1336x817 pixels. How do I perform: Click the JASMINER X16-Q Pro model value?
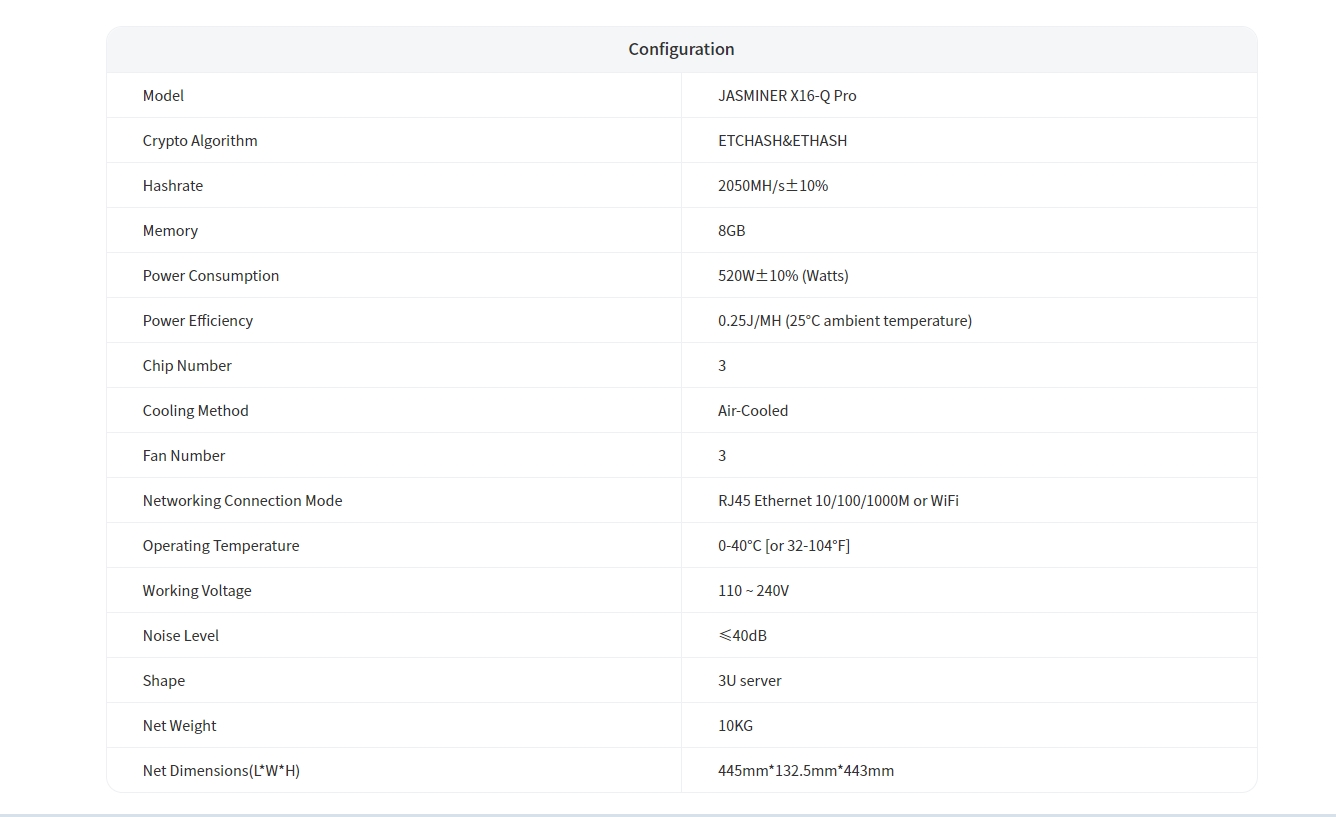point(787,96)
